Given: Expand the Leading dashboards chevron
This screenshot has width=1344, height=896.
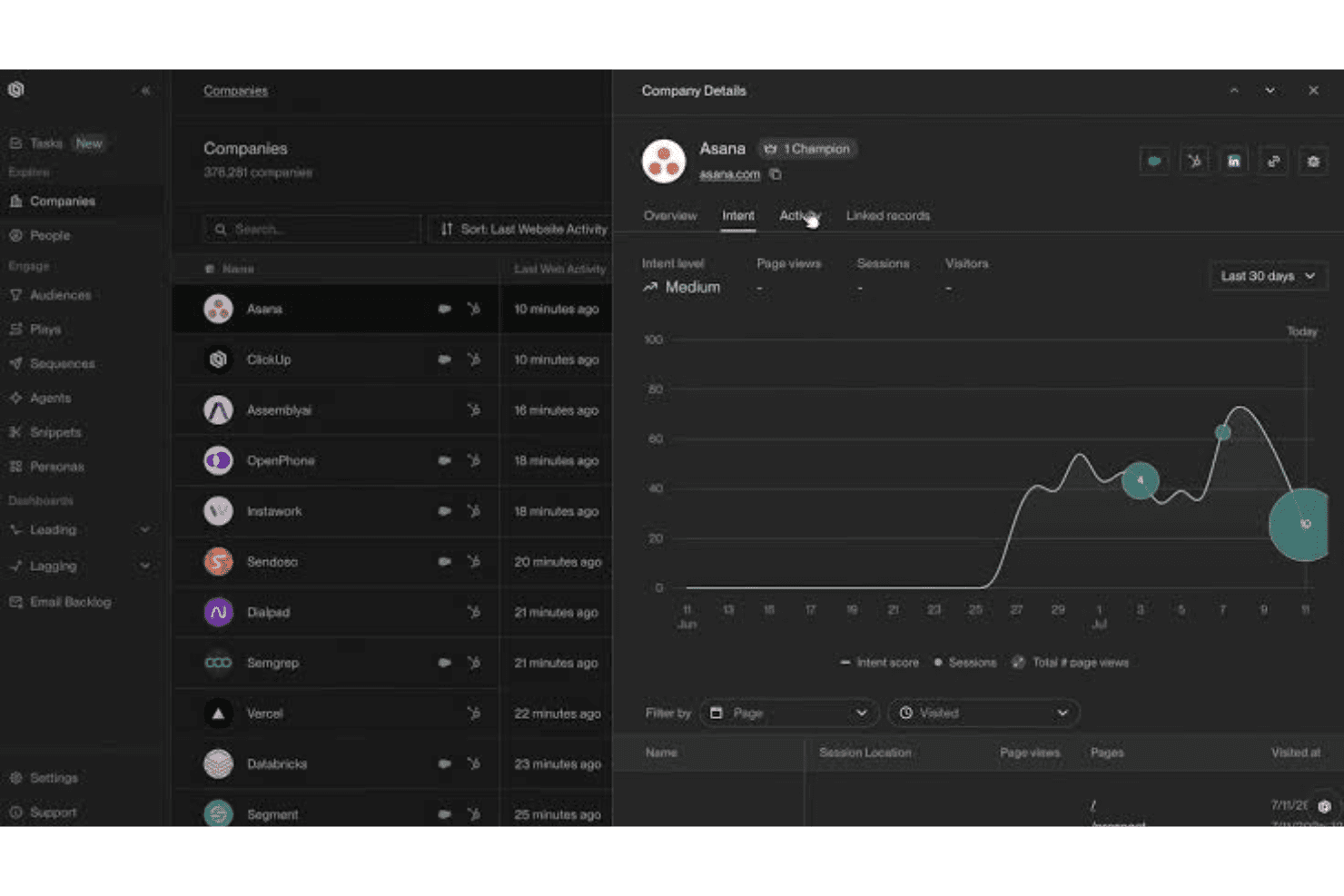Looking at the screenshot, I should [x=145, y=530].
